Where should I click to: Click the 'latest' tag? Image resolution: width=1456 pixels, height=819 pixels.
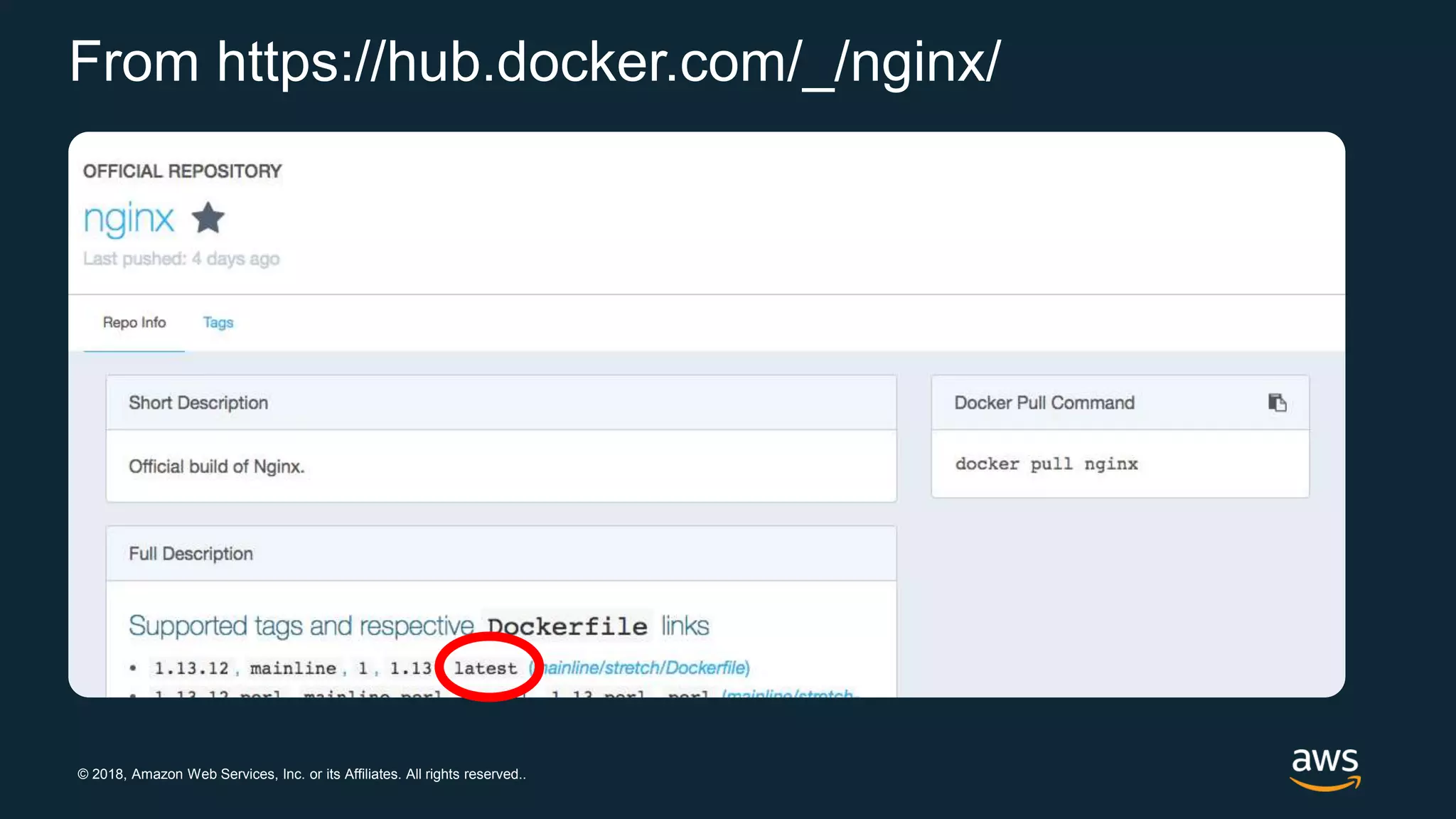click(486, 668)
